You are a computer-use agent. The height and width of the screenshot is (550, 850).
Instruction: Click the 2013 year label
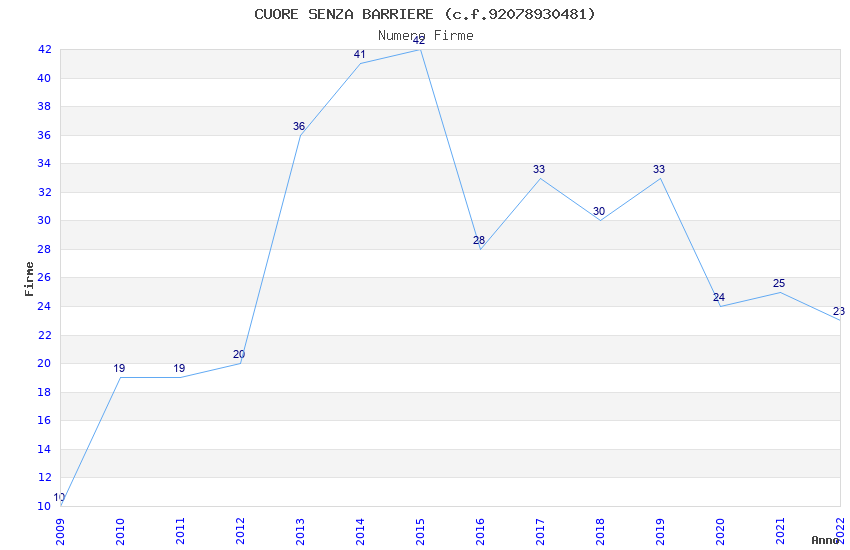point(300,531)
